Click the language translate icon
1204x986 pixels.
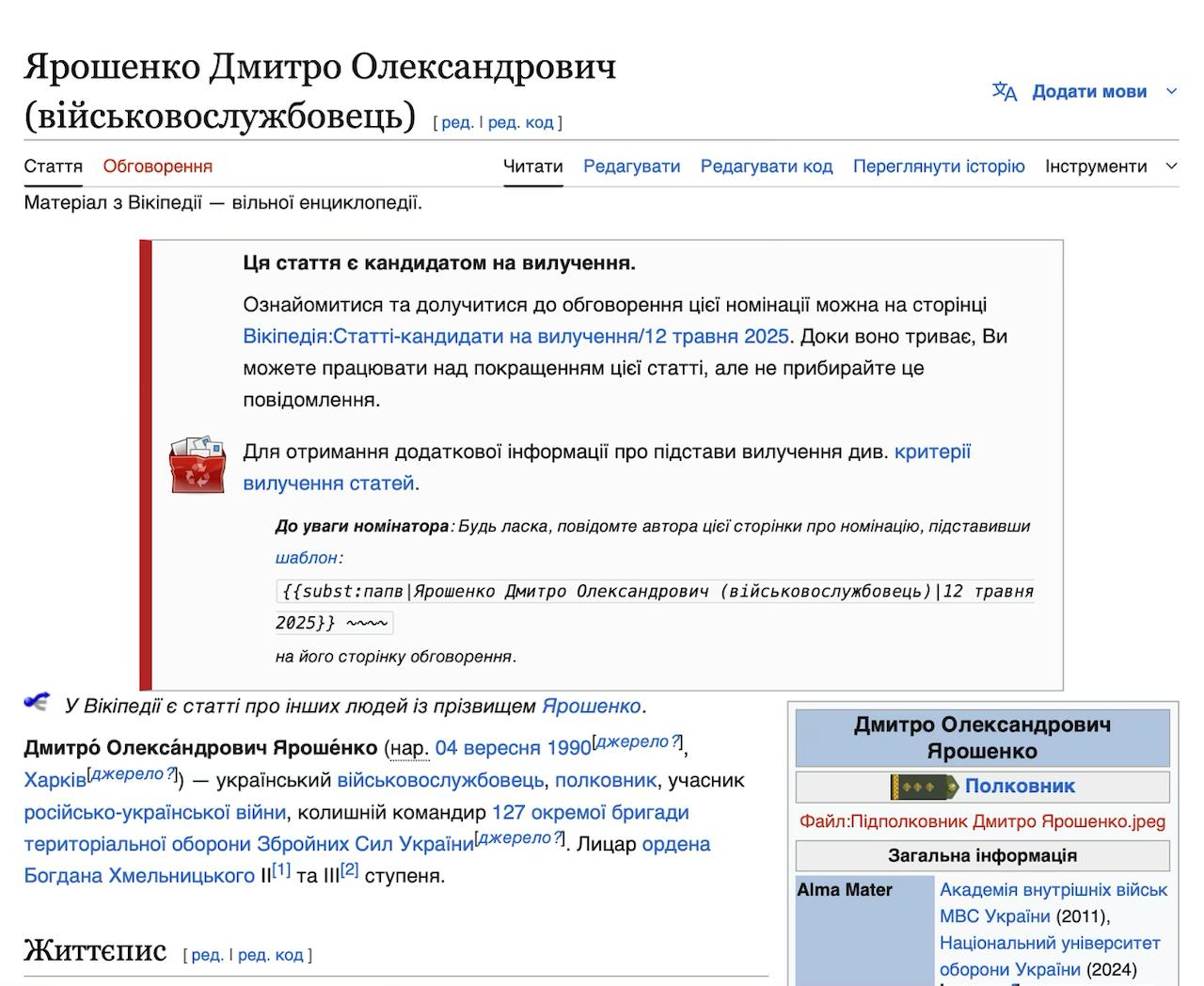click(x=1005, y=91)
